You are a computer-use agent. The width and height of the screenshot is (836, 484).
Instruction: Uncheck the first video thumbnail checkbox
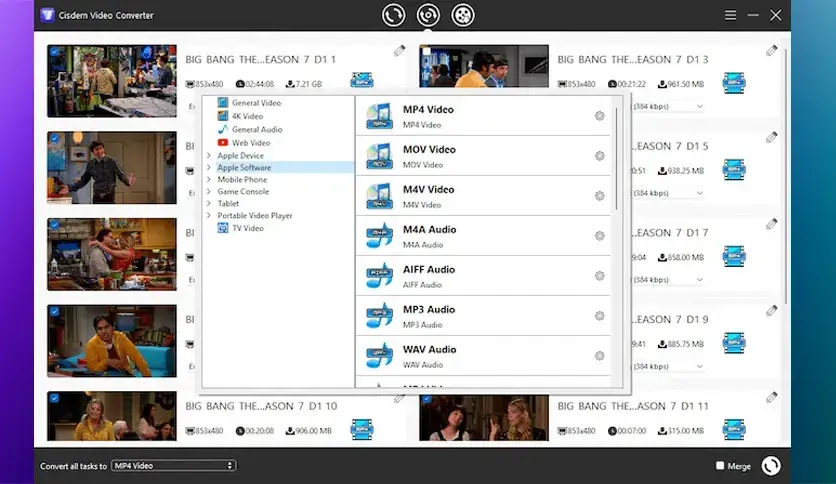click(54, 53)
